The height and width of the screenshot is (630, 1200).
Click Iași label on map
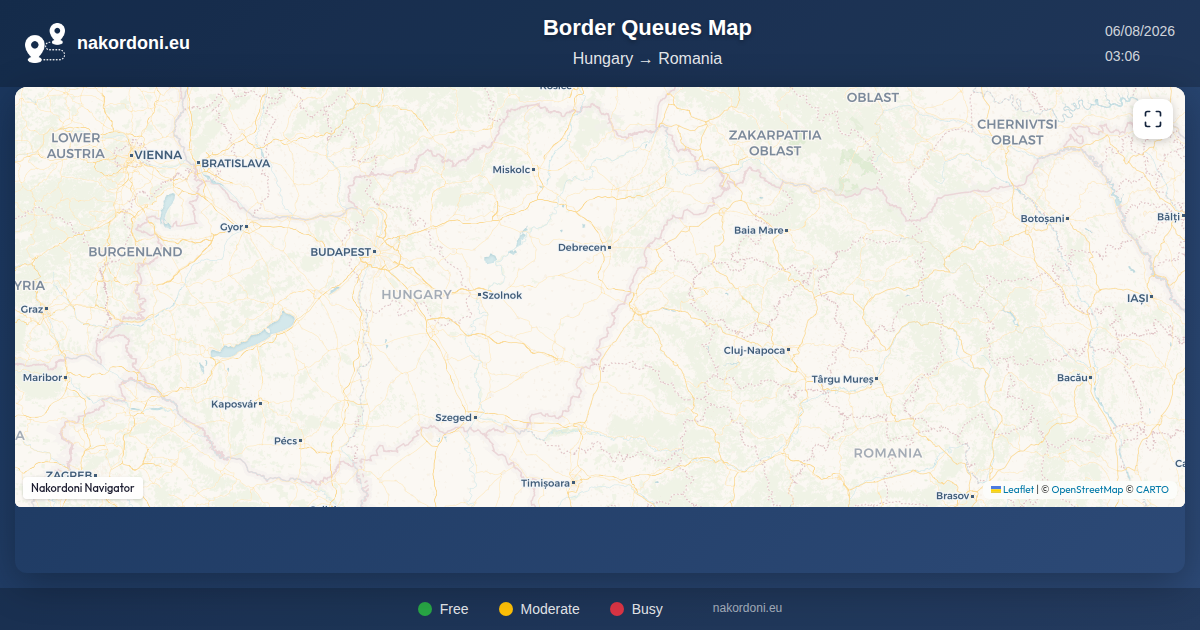pyautogui.click(x=1140, y=298)
